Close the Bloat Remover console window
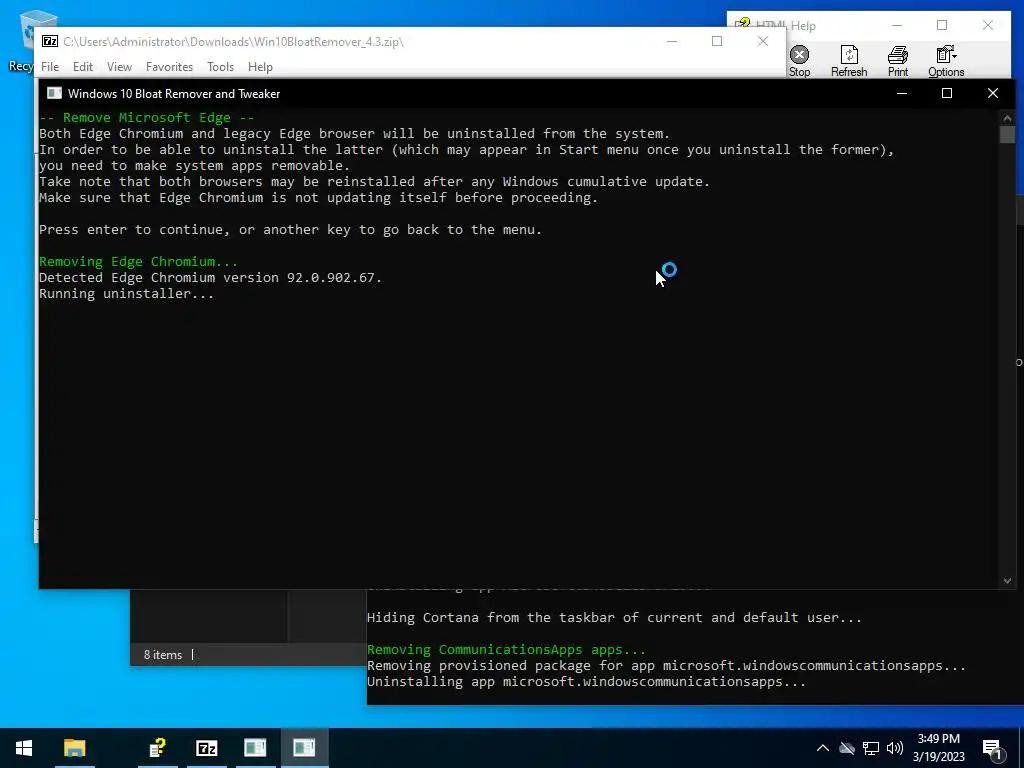Image resolution: width=1024 pixels, height=768 pixels. click(993, 93)
